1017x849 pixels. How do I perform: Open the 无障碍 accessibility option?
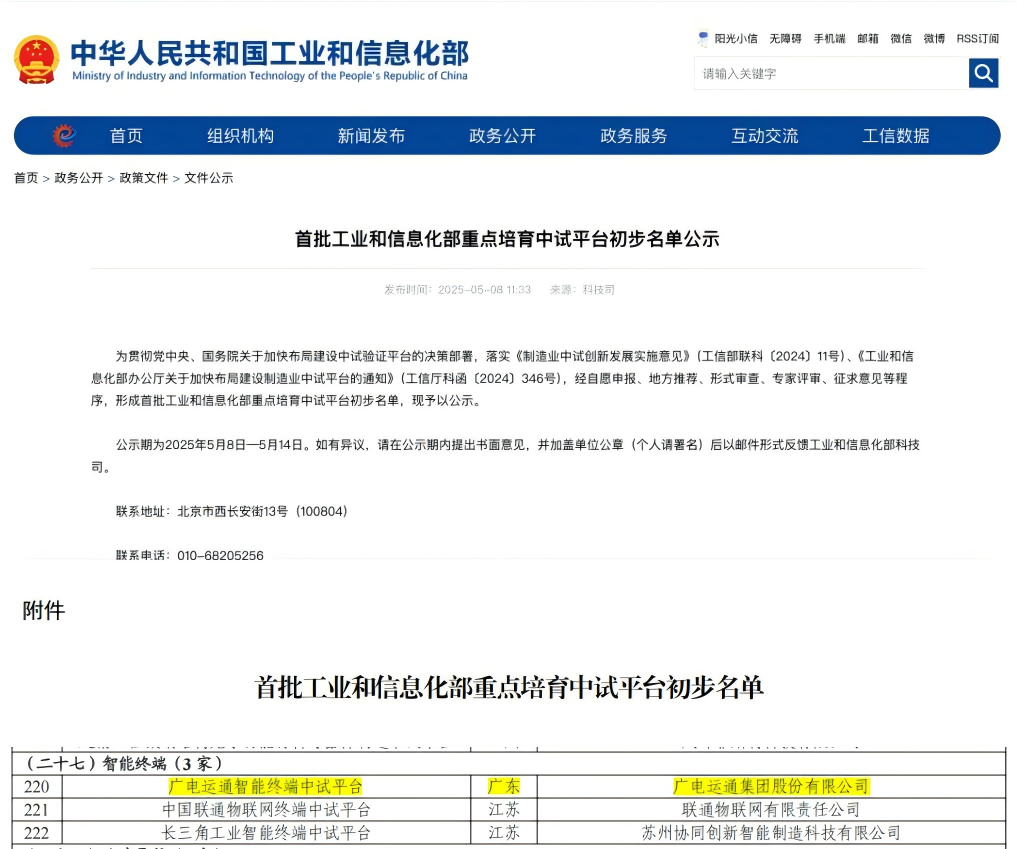coord(787,38)
